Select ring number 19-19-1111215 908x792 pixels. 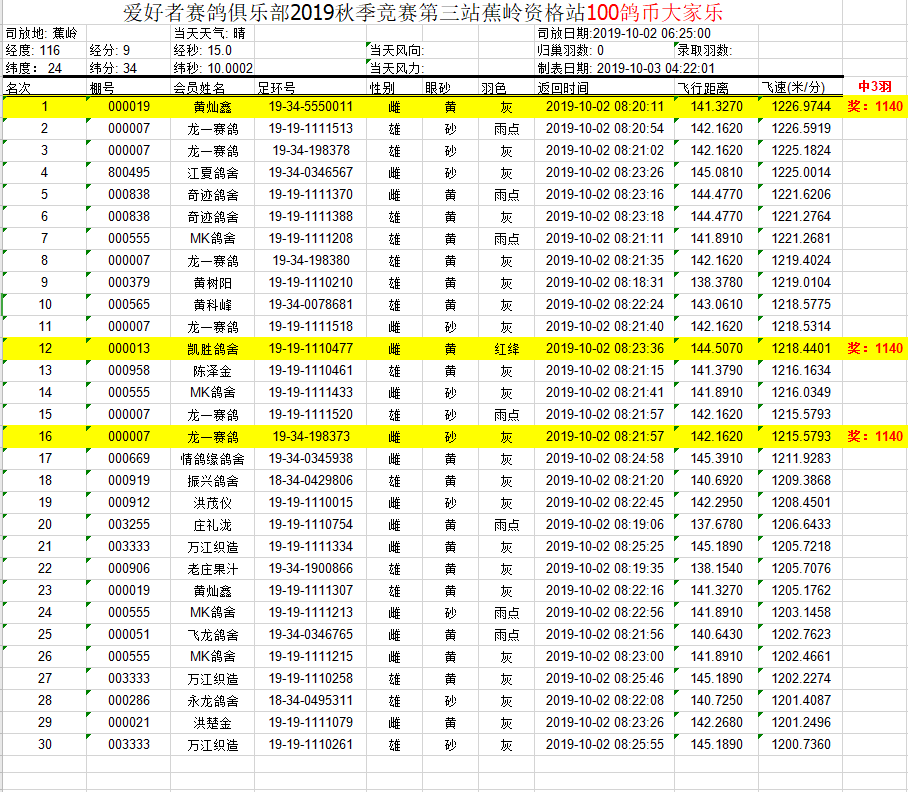[311, 657]
